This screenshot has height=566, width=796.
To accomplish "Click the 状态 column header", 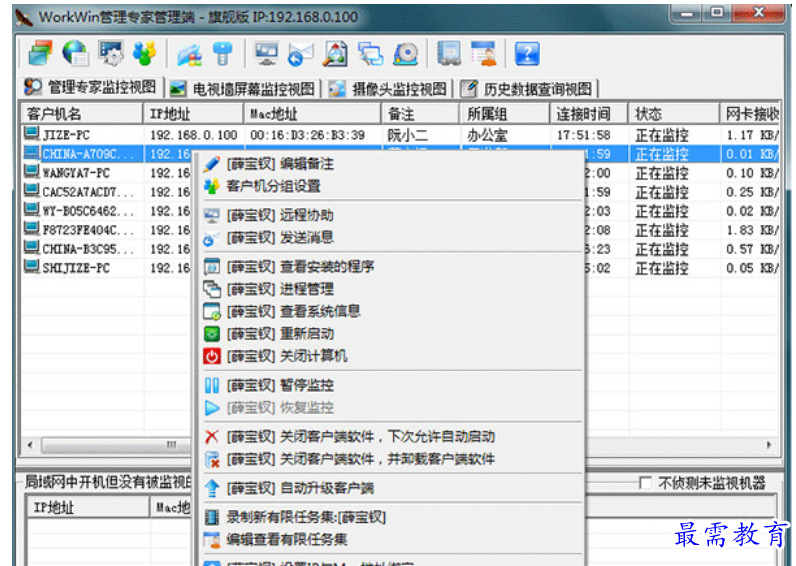I will point(674,114).
